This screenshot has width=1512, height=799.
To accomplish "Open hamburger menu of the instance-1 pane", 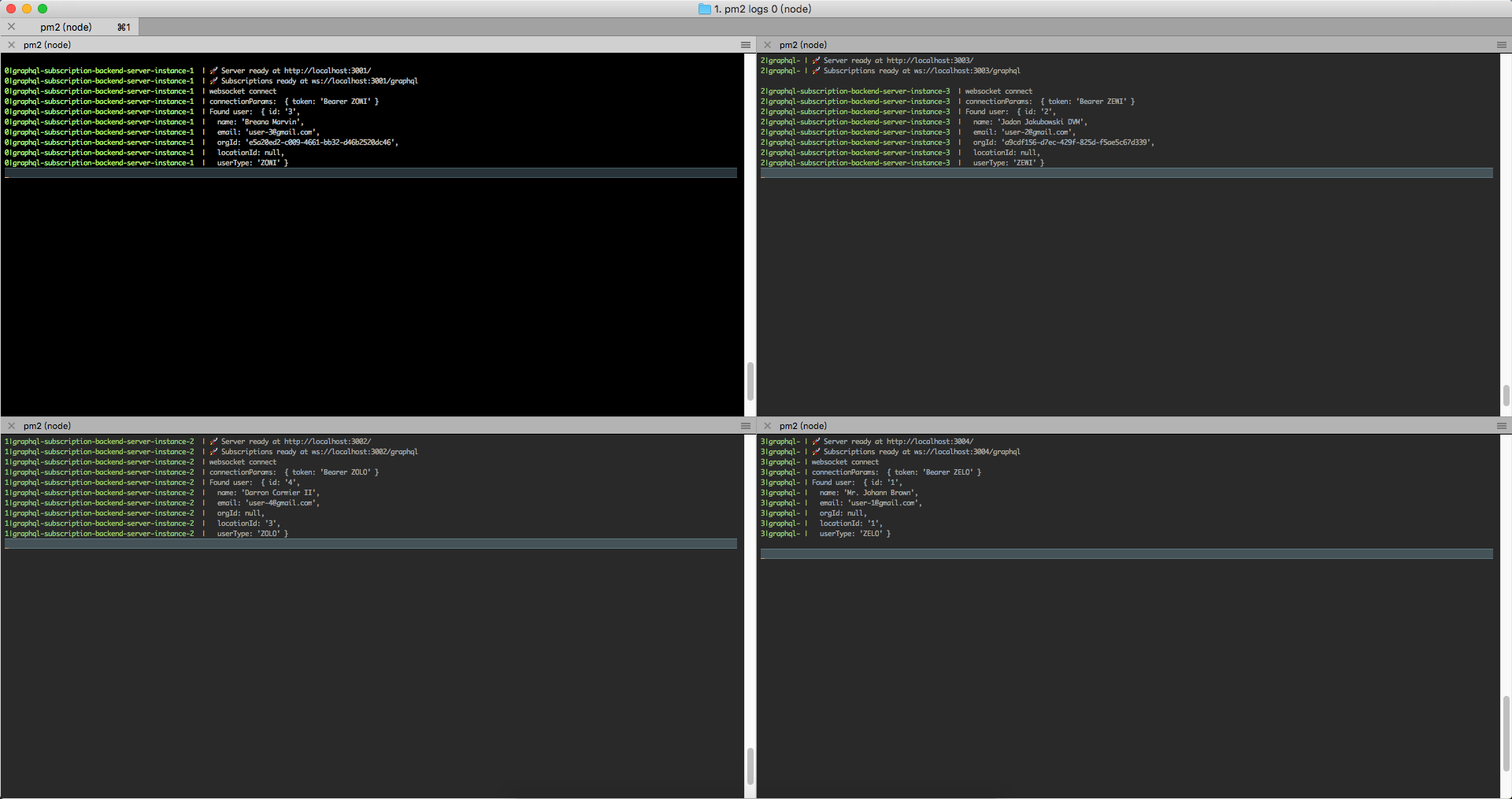I will tap(746, 45).
